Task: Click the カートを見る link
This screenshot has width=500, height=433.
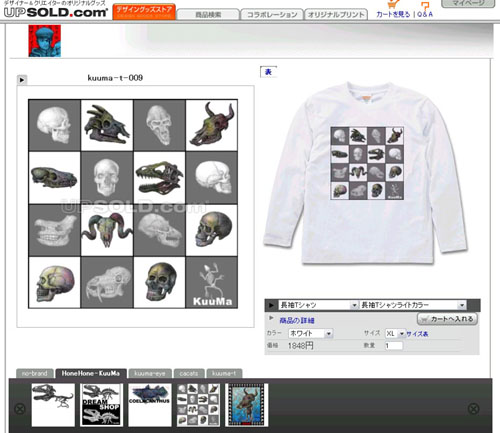Action: (x=393, y=14)
